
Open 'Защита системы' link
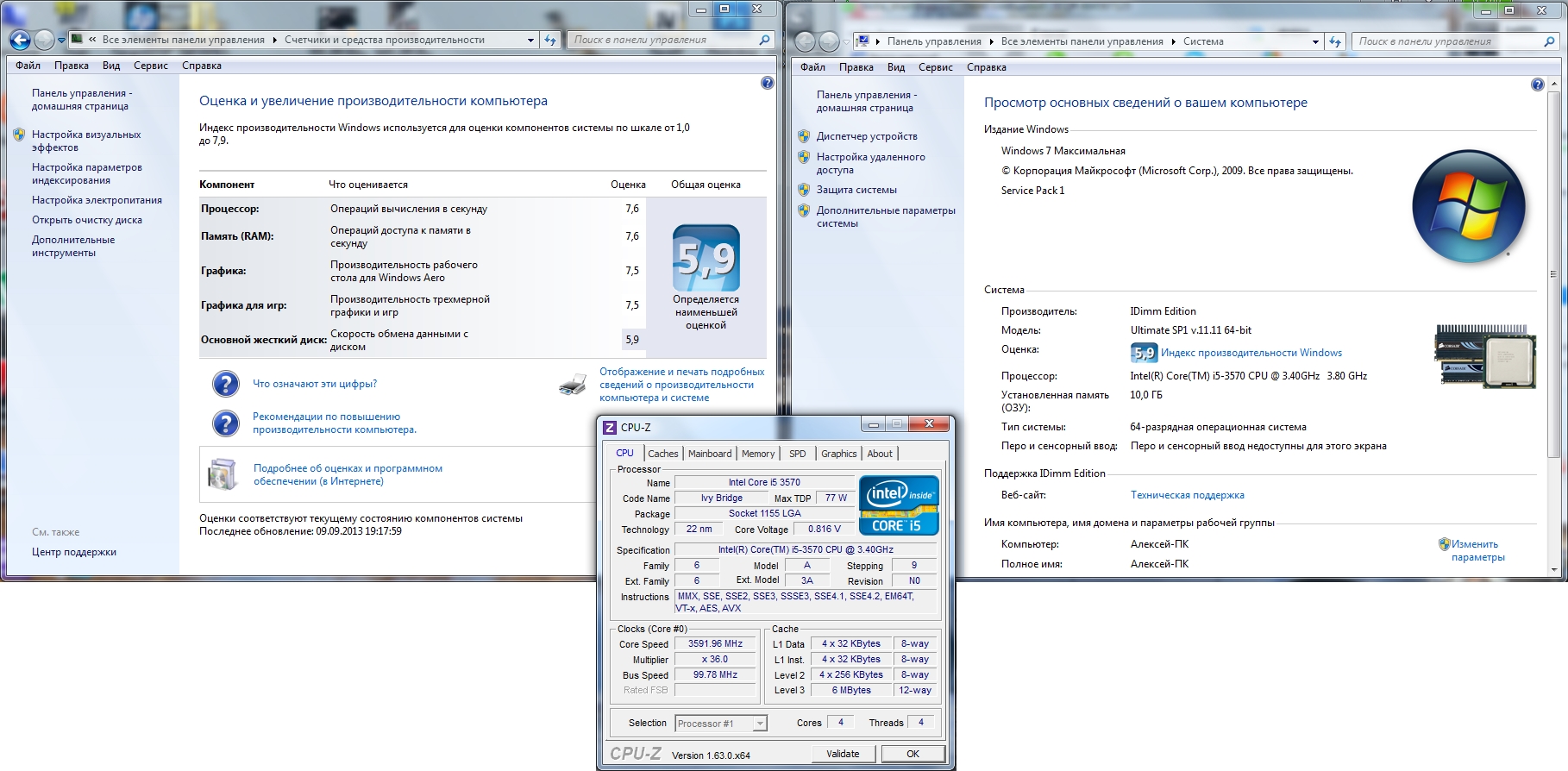[x=856, y=190]
